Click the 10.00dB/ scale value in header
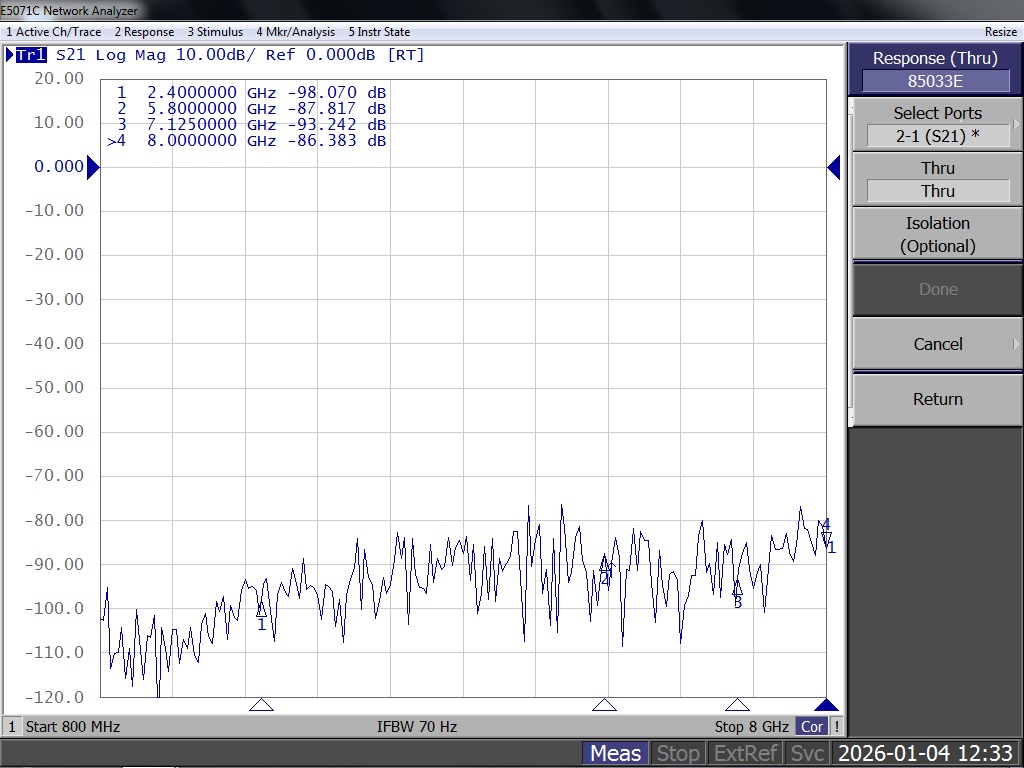The height and width of the screenshot is (768, 1024). coord(216,55)
